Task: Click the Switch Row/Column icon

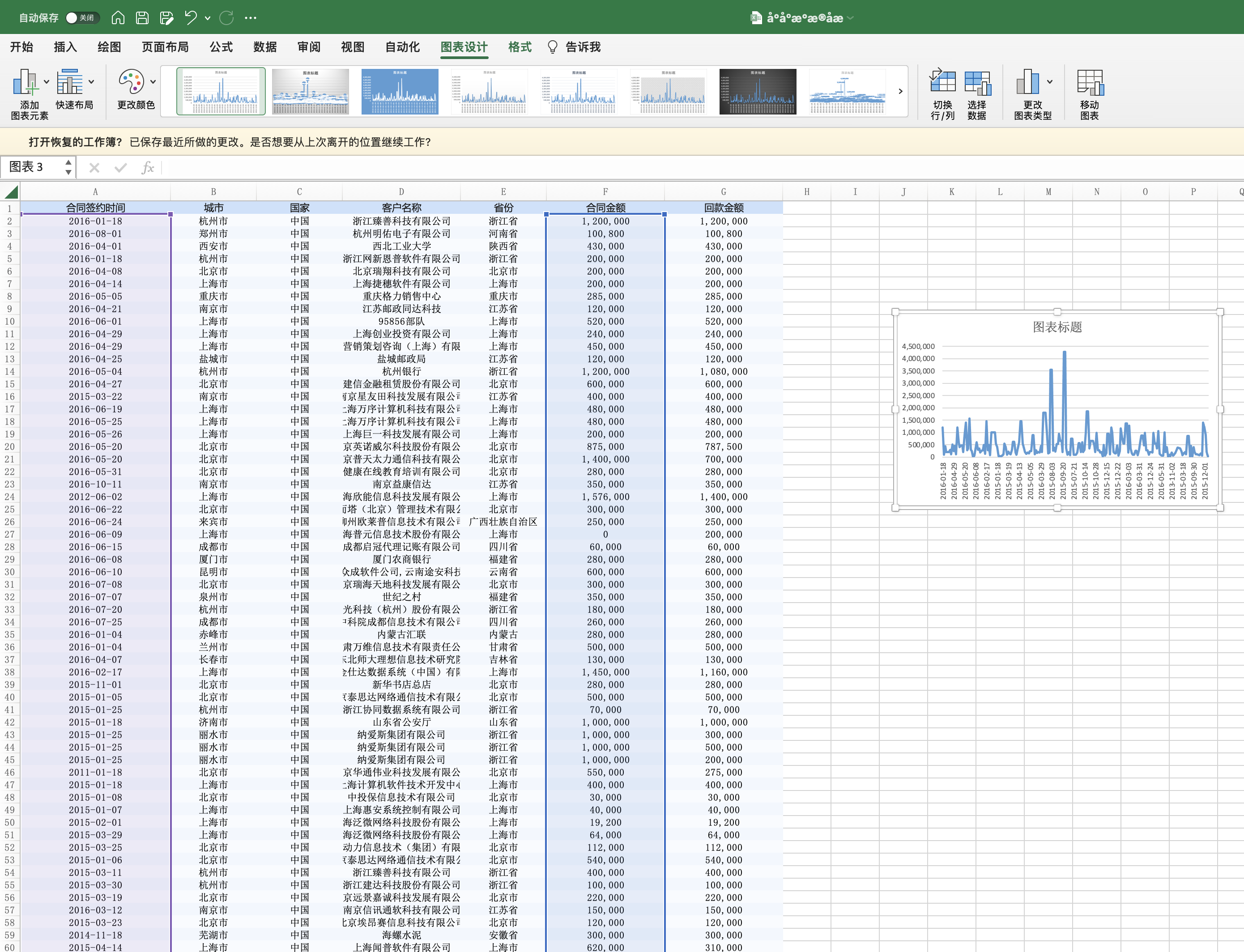Action: (x=942, y=81)
